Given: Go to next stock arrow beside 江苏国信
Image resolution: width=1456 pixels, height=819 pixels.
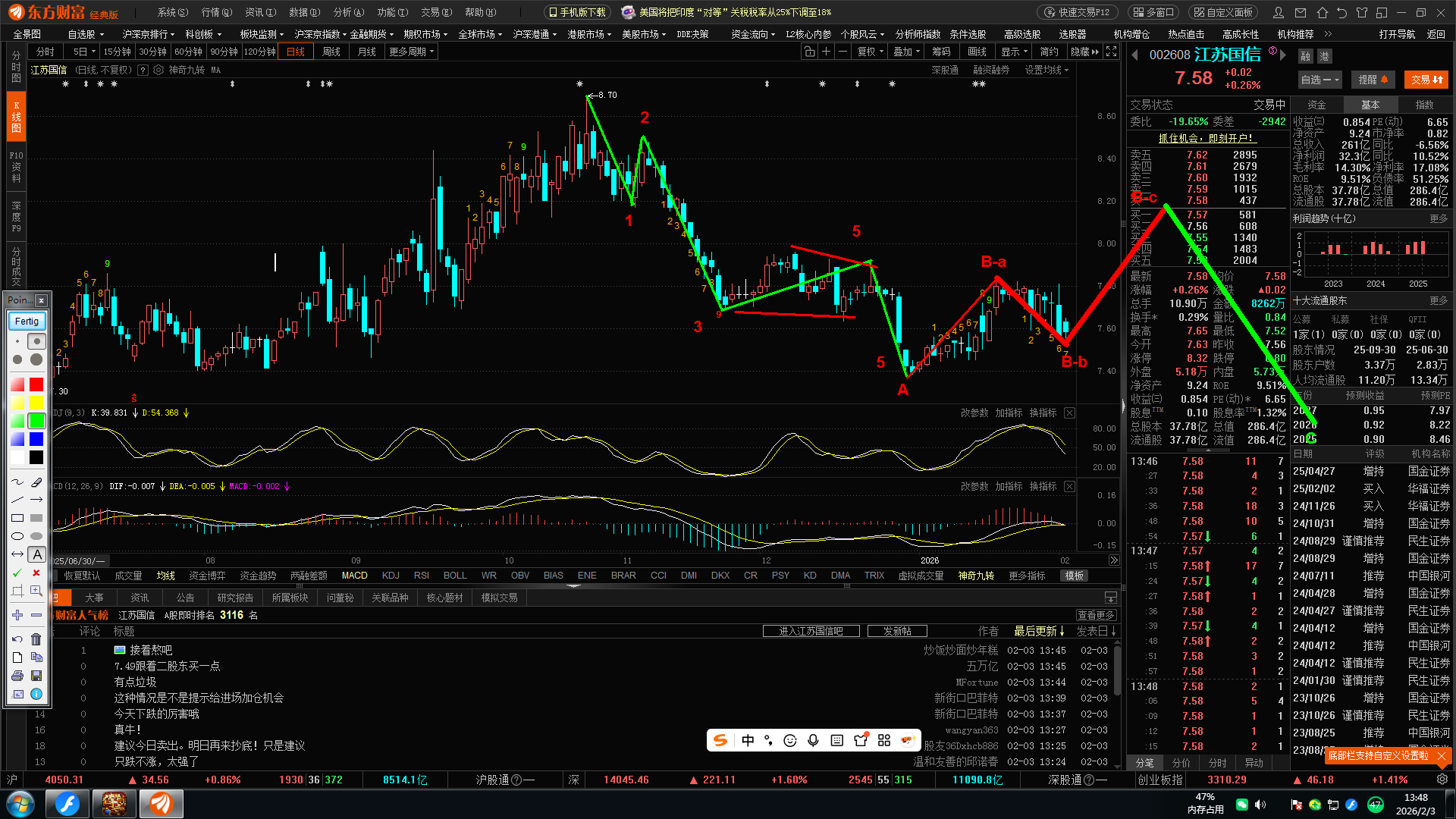Looking at the screenshot, I should (x=1283, y=55).
